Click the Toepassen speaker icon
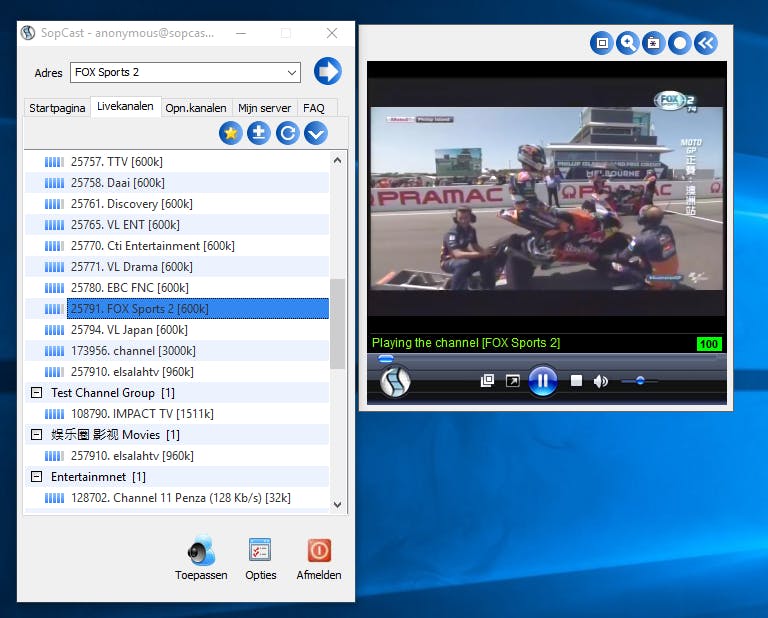 pos(201,550)
